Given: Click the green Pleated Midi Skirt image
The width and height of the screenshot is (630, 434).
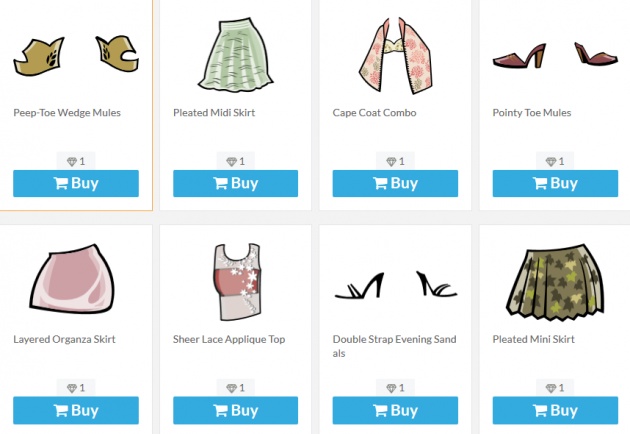Looking at the screenshot, I should click(x=235, y=55).
